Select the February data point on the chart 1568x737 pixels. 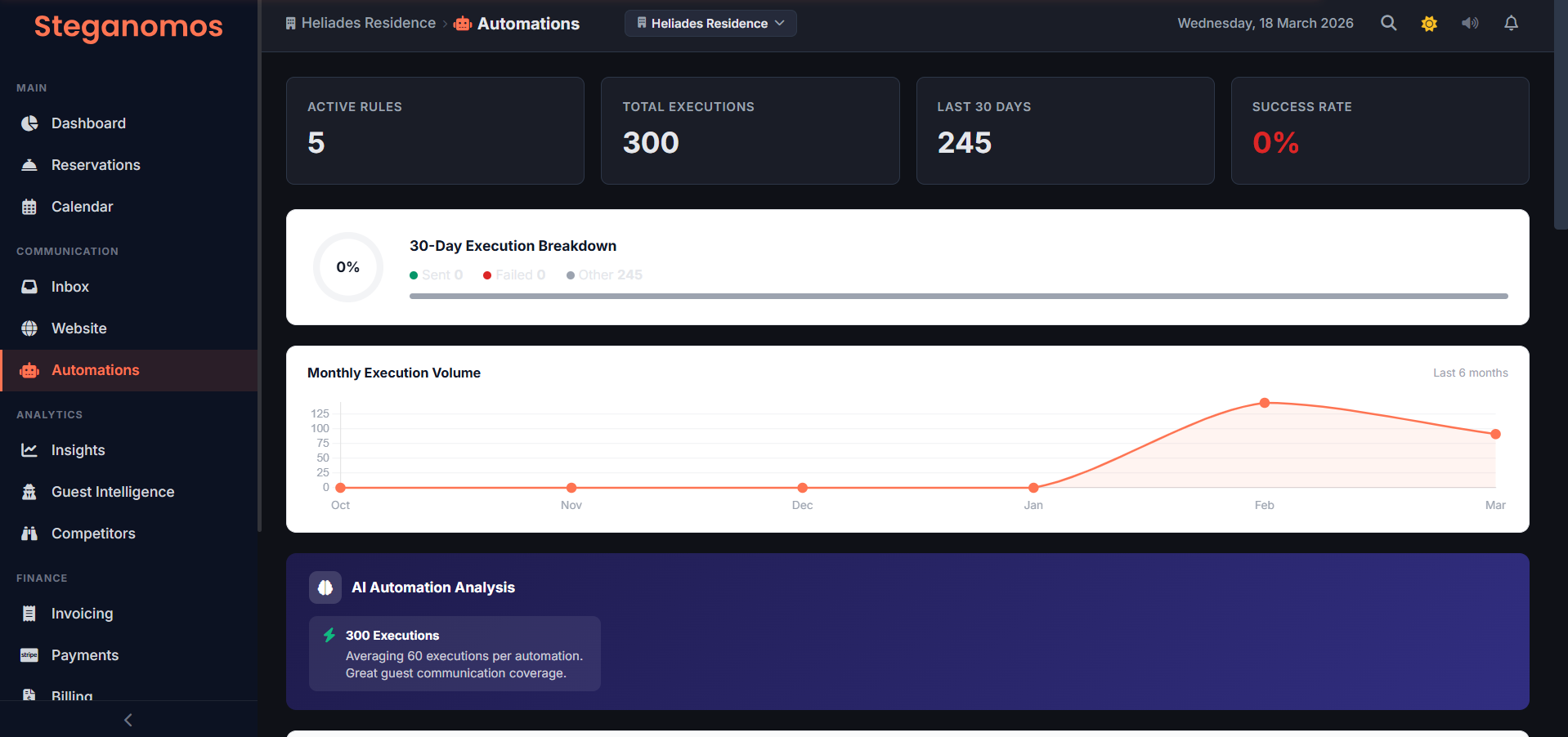(x=1265, y=402)
